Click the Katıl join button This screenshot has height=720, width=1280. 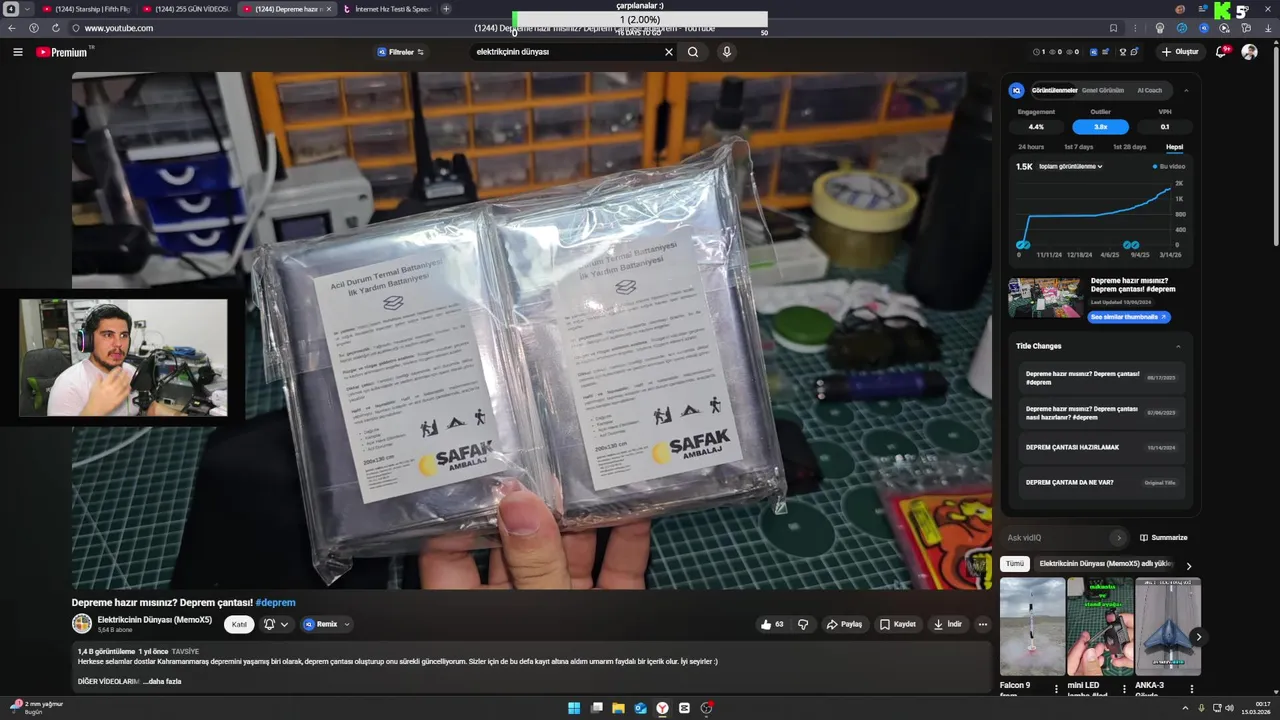(239, 624)
